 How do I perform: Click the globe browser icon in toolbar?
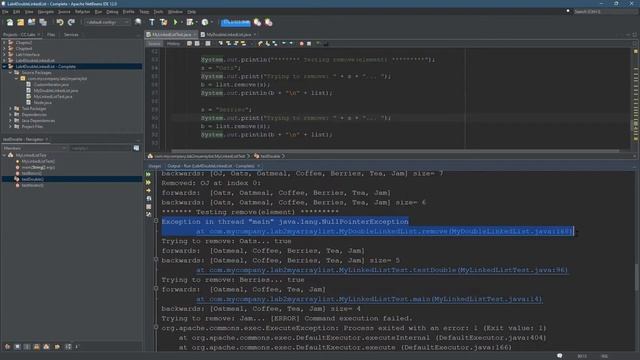click(x=138, y=22)
